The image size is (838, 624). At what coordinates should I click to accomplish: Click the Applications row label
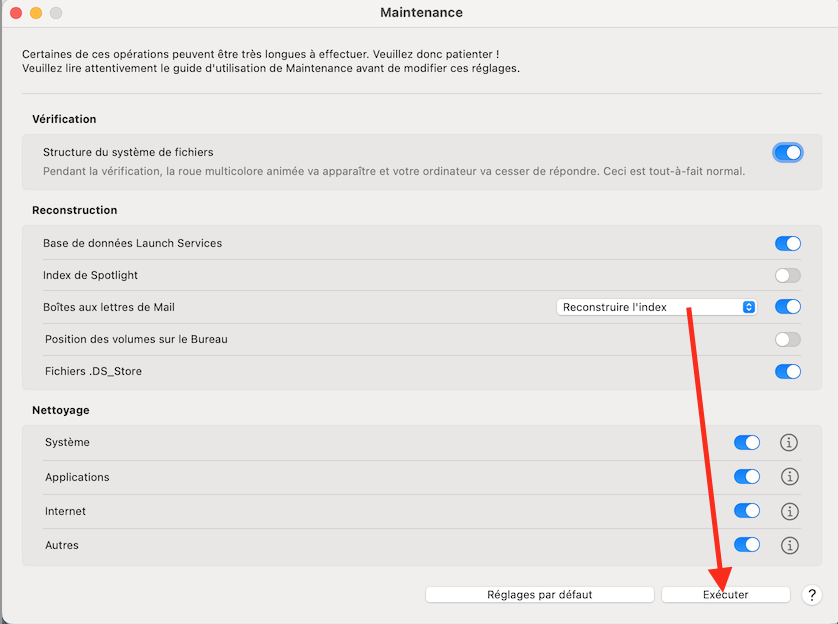77,477
